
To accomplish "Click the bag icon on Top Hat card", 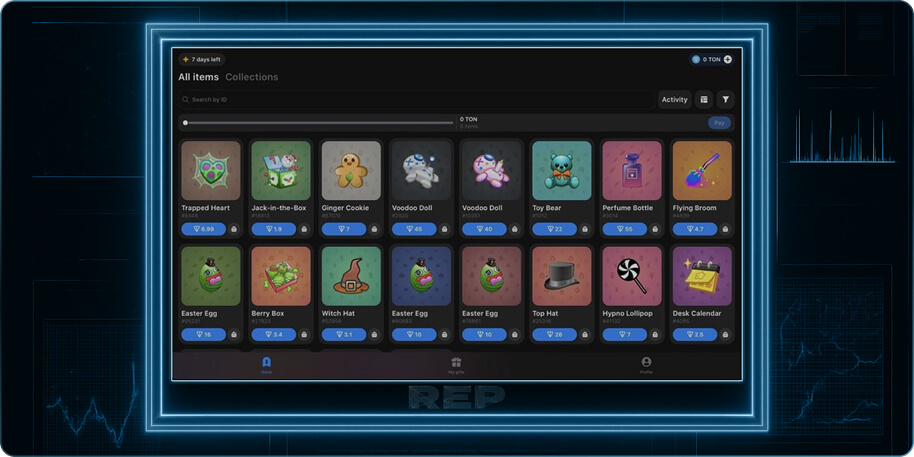I will pyautogui.click(x=585, y=335).
